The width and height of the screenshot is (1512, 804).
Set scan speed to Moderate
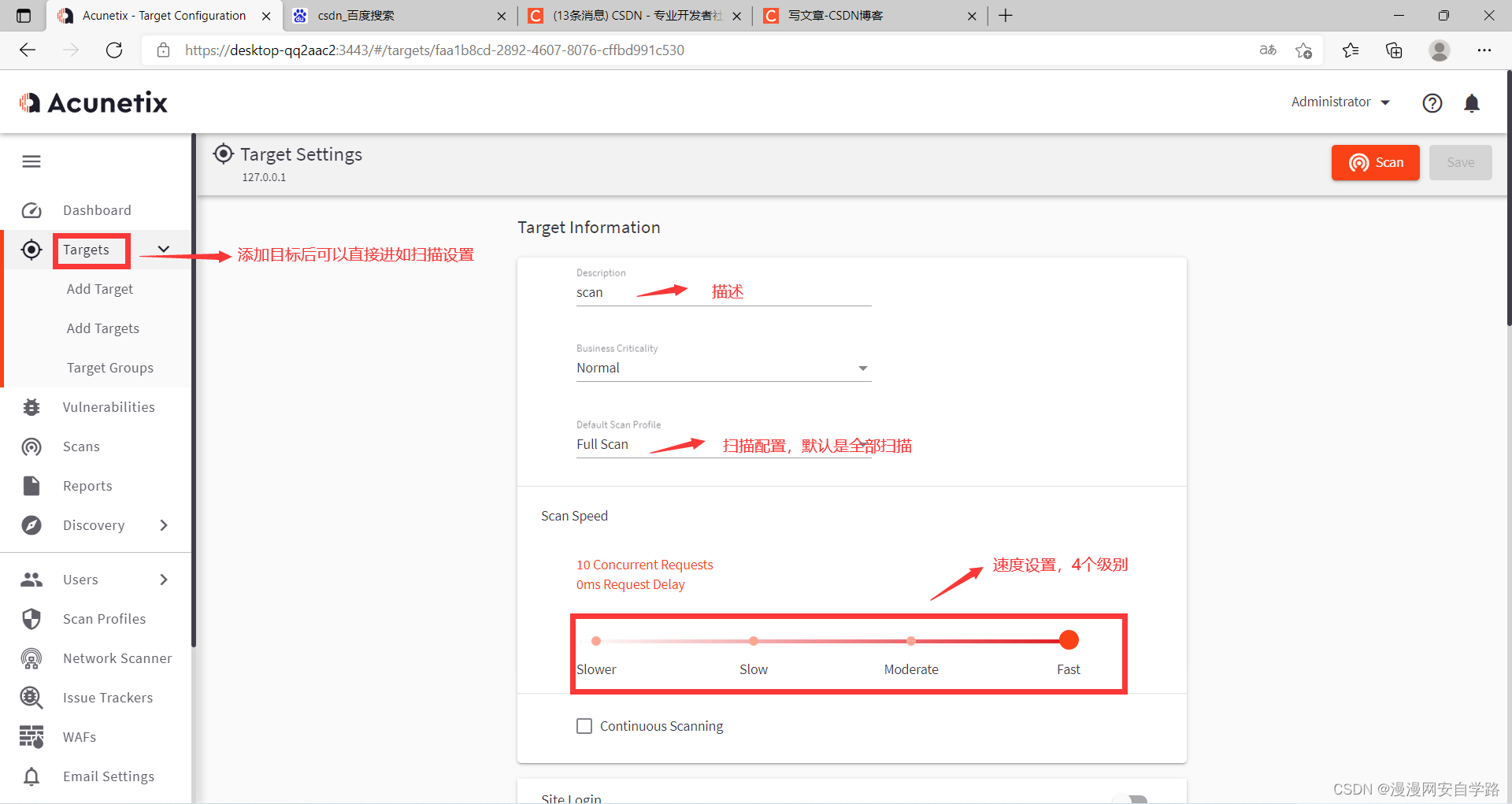pyautogui.click(x=911, y=641)
